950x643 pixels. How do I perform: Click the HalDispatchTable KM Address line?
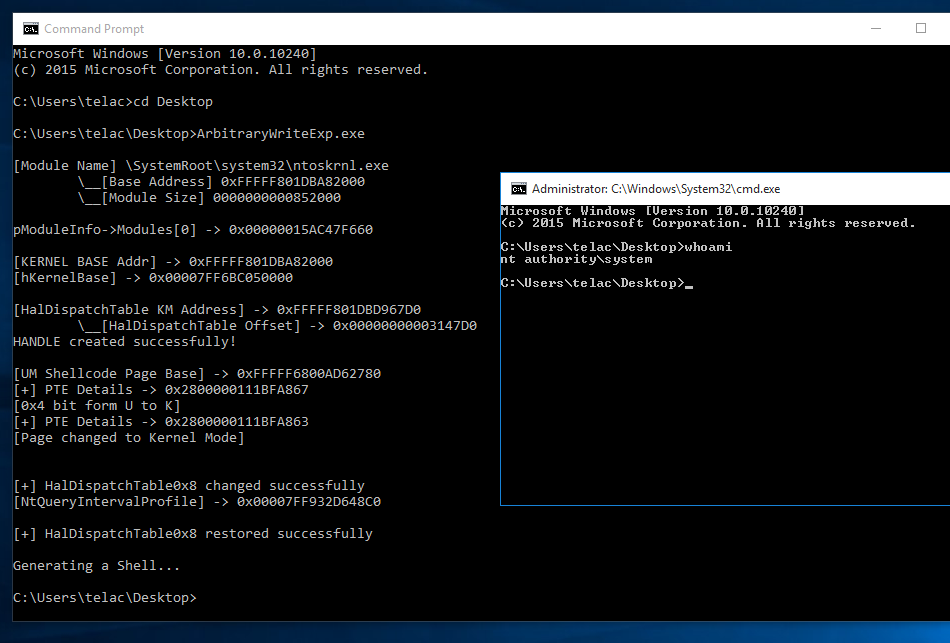pos(217,310)
